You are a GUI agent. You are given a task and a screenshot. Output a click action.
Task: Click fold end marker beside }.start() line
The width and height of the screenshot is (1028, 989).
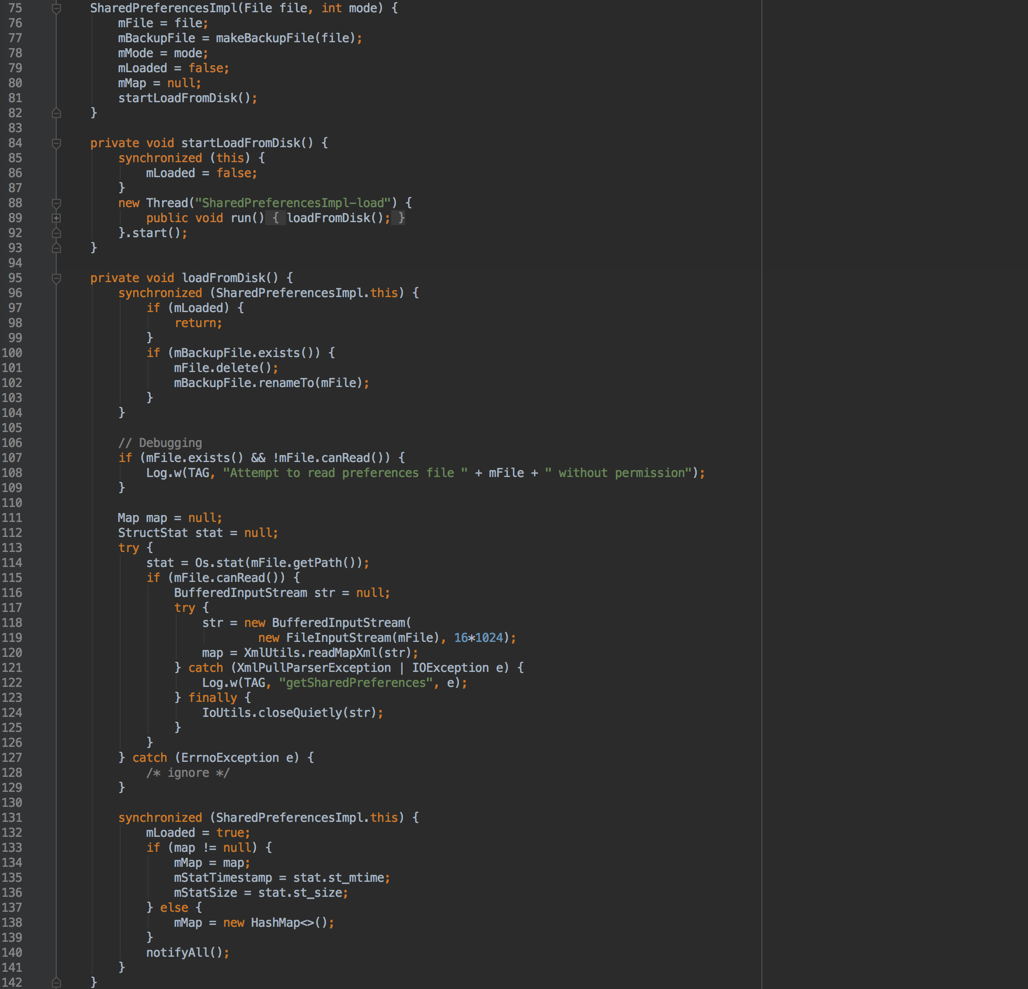pyautogui.click(x=56, y=233)
